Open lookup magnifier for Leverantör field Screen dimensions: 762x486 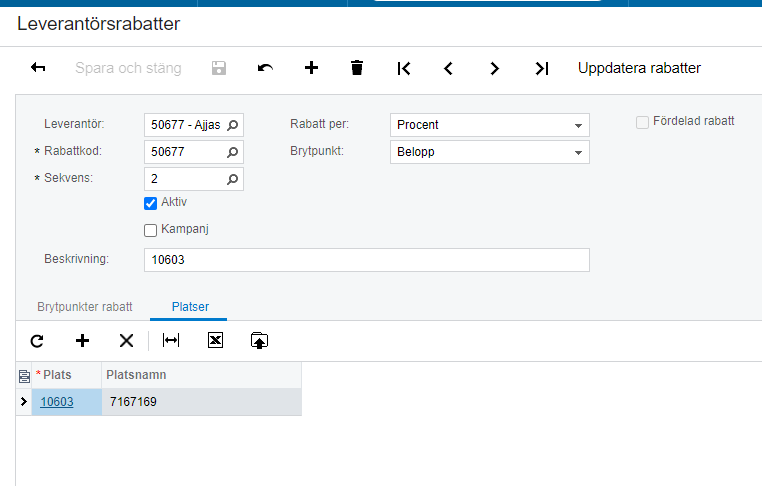(233, 125)
